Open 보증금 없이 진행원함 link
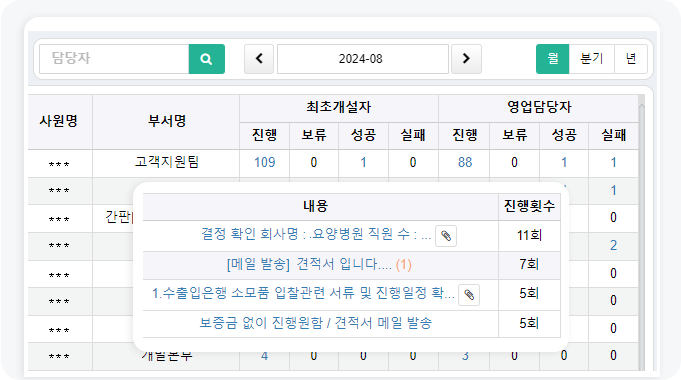The image size is (681, 380). pyautogui.click(x=316, y=323)
